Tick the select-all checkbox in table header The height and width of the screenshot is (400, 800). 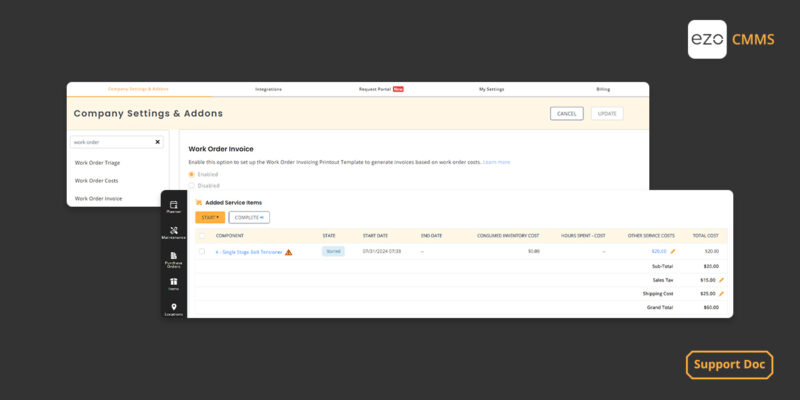(x=202, y=236)
